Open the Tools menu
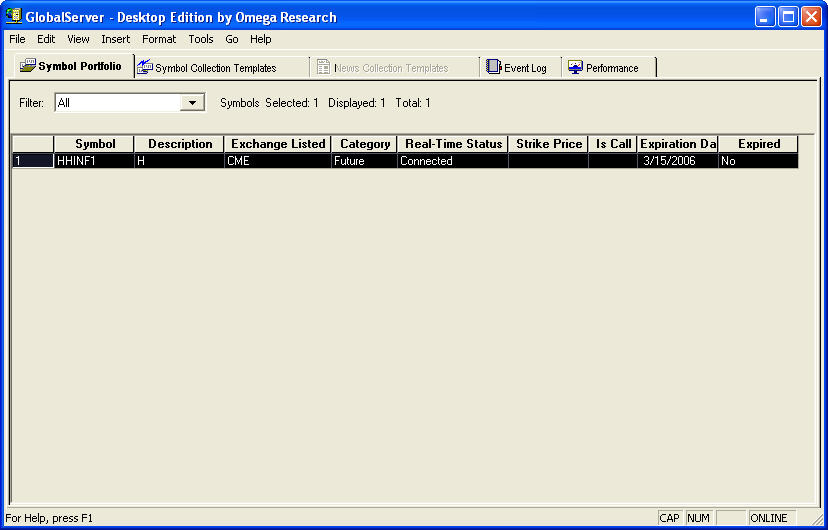Image resolution: width=828 pixels, height=530 pixels. coord(201,39)
